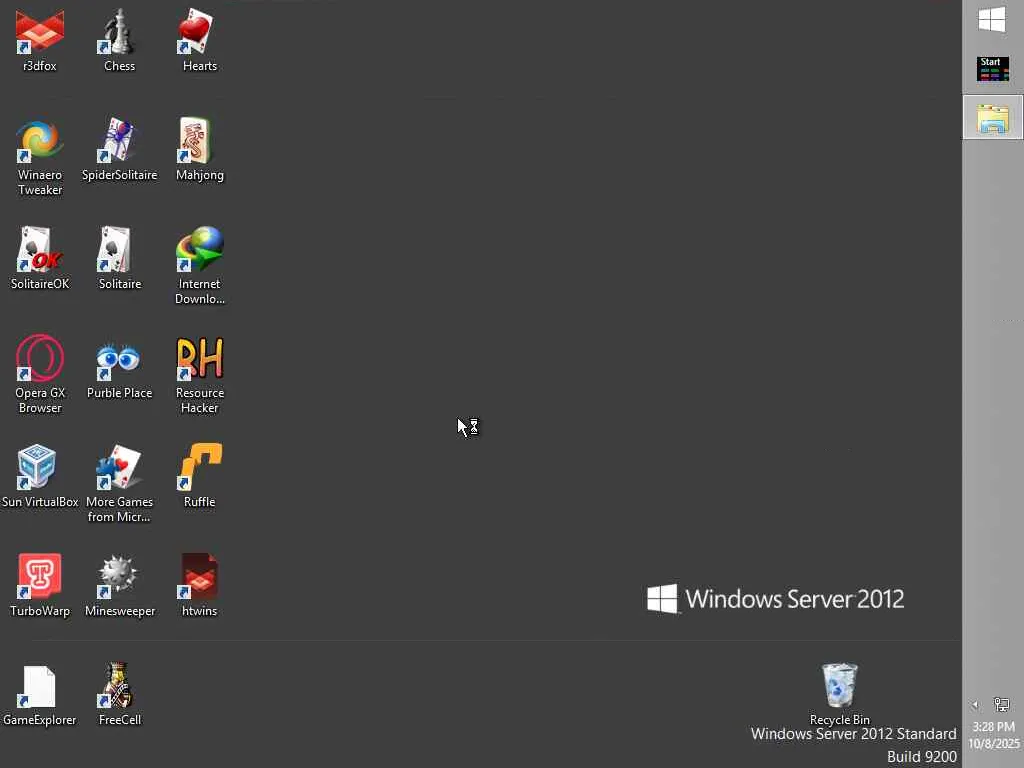The height and width of the screenshot is (768, 1024).
Task: Click the Windows logo in the taskbar
Action: tap(993, 20)
